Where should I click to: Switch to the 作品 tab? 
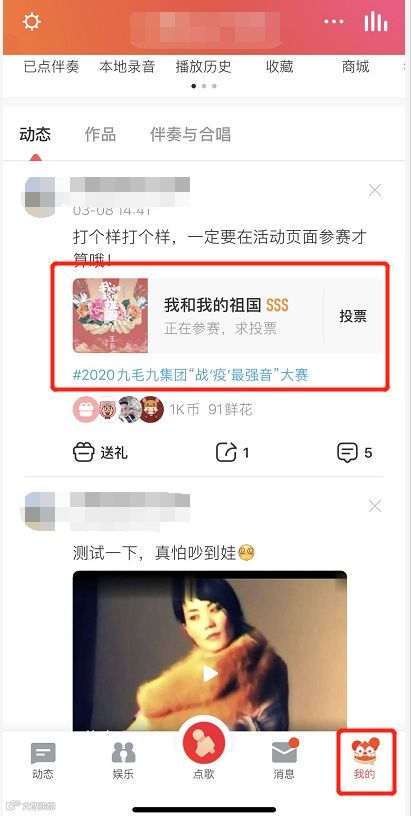click(x=100, y=135)
